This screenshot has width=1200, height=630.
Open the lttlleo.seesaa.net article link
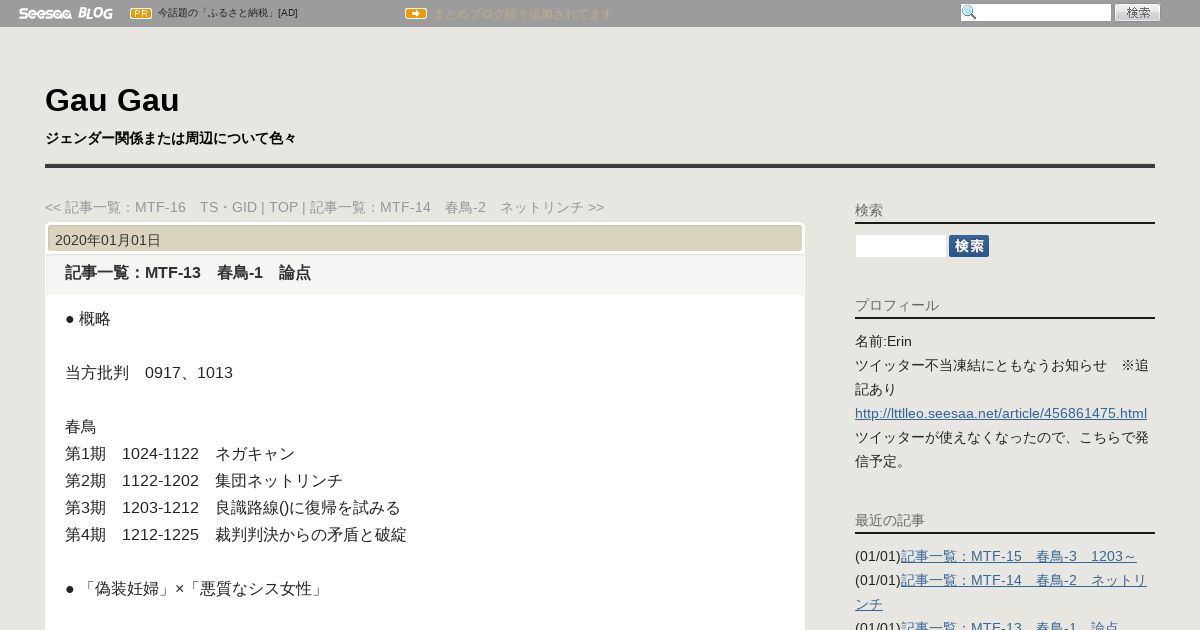click(1001, 413)
